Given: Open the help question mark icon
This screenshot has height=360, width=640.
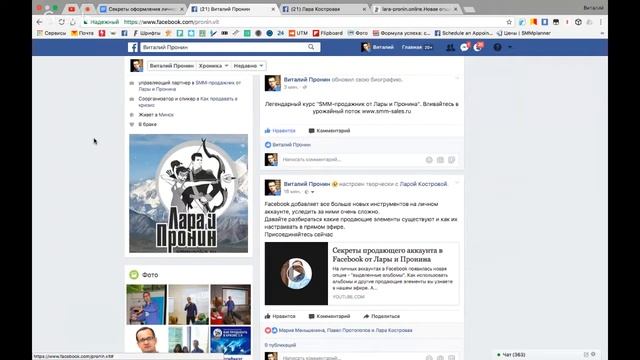Looking at the screenshot, I should (x=497, y=47).
